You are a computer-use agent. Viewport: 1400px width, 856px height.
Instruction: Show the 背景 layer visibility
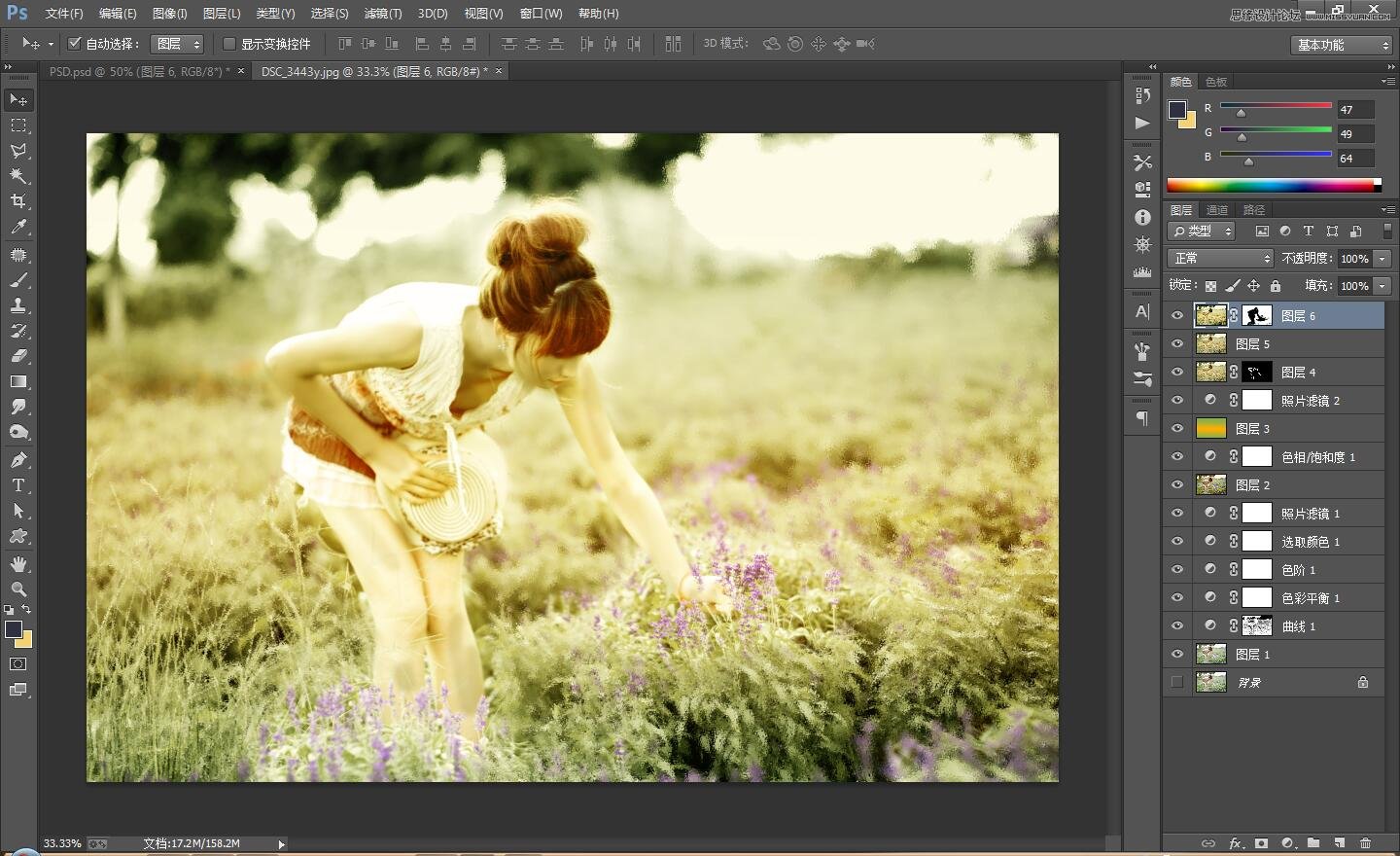[1177, 682]
